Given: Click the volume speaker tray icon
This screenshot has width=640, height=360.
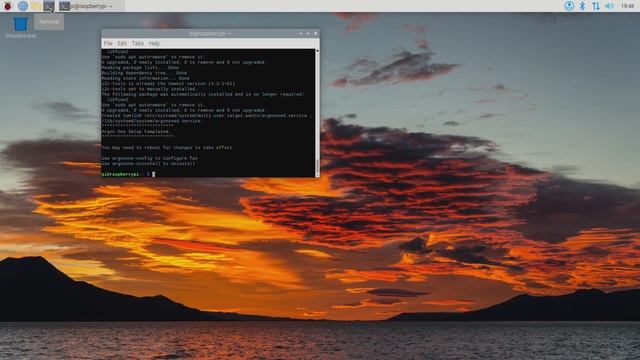Looking at the screenshot, I should click(x=609, y=6).
